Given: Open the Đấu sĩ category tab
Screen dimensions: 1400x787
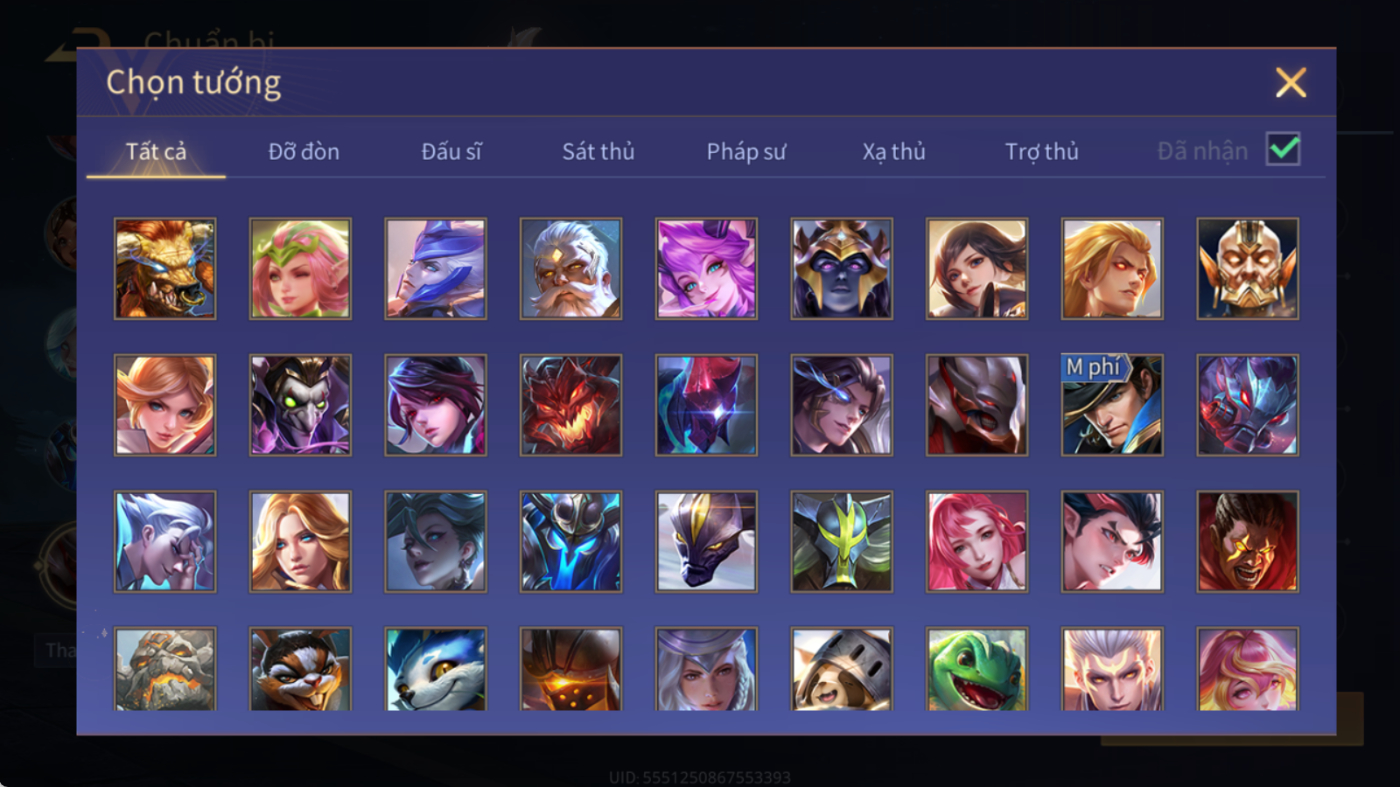Looking at the screenshot, I should [451, 151].
